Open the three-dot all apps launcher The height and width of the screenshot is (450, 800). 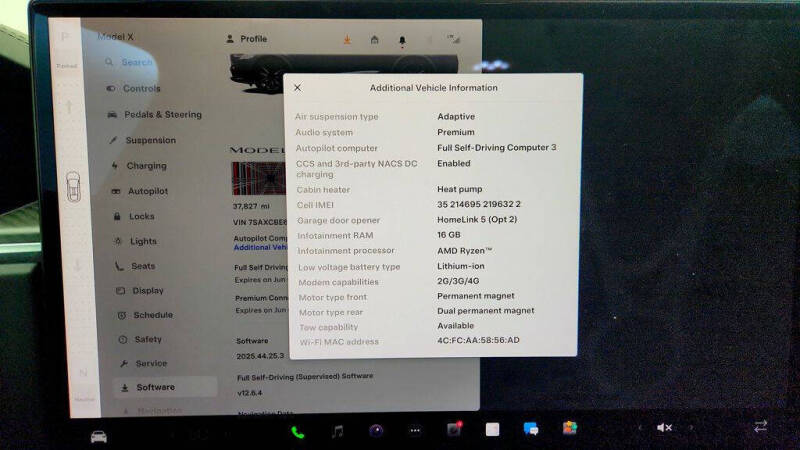click(415, 431)
